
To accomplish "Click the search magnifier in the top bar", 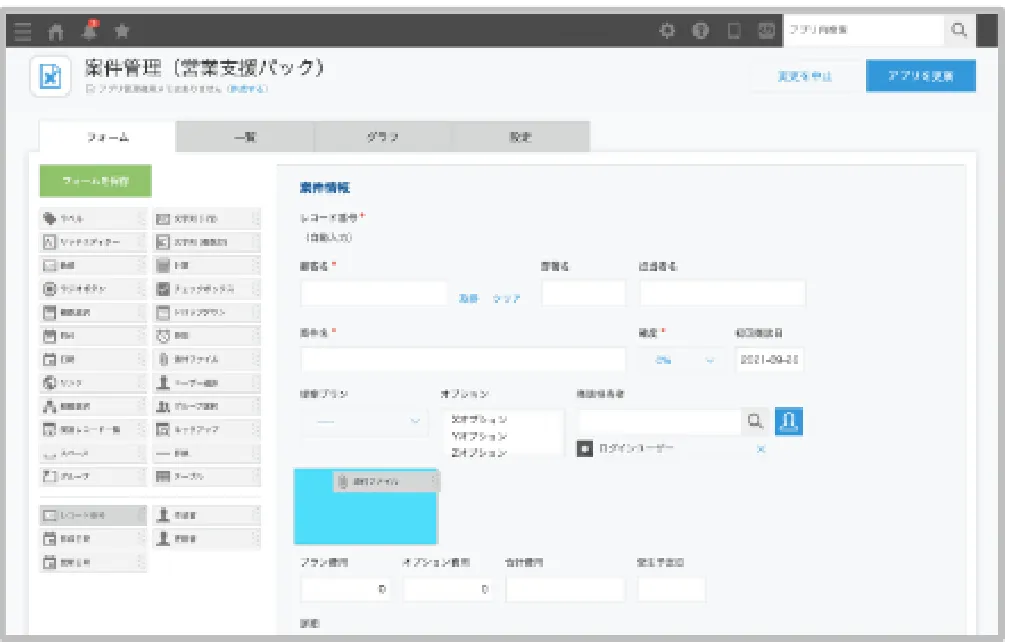I will point(959,31).
